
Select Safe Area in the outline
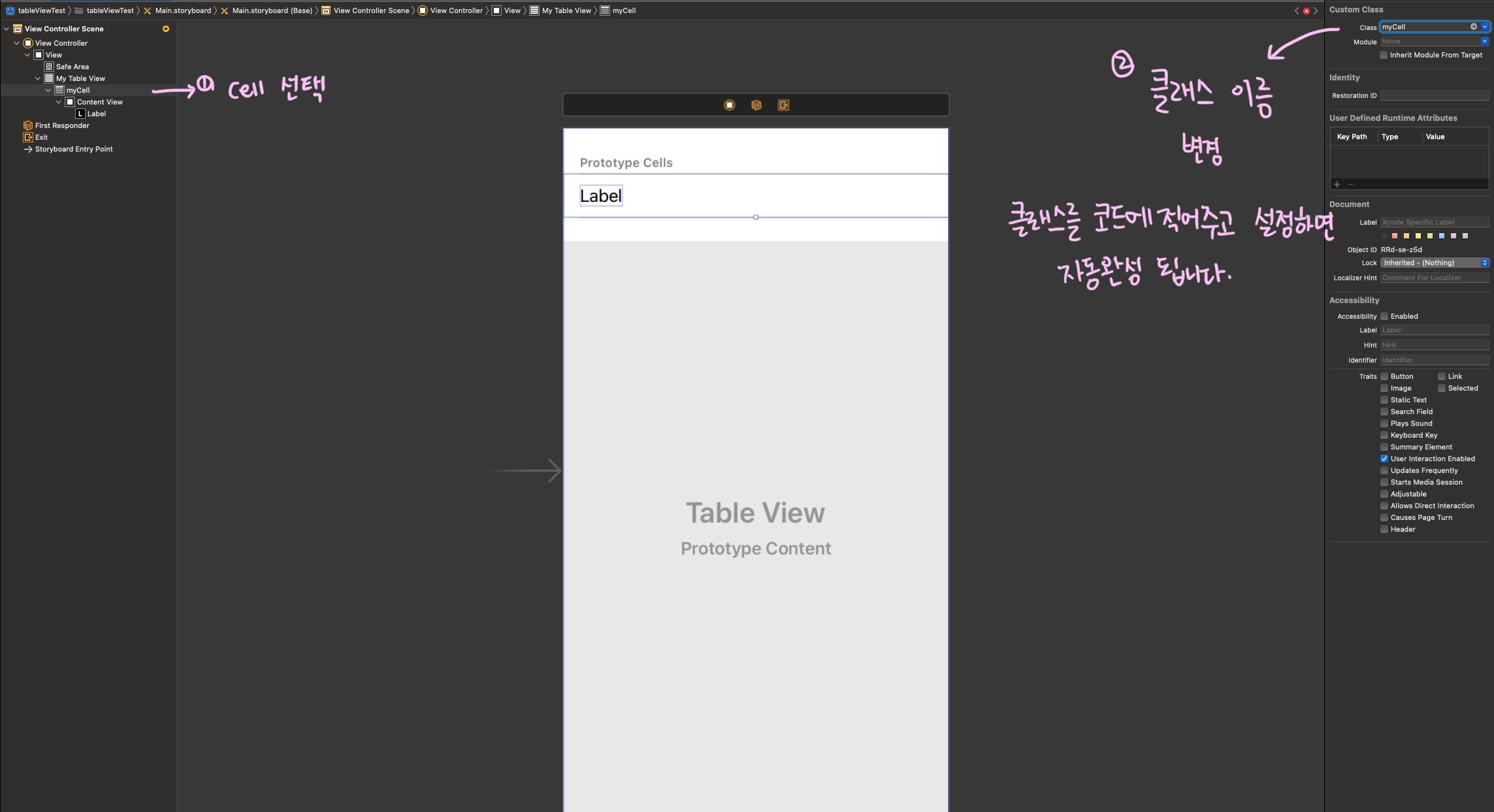coord(72,67)
